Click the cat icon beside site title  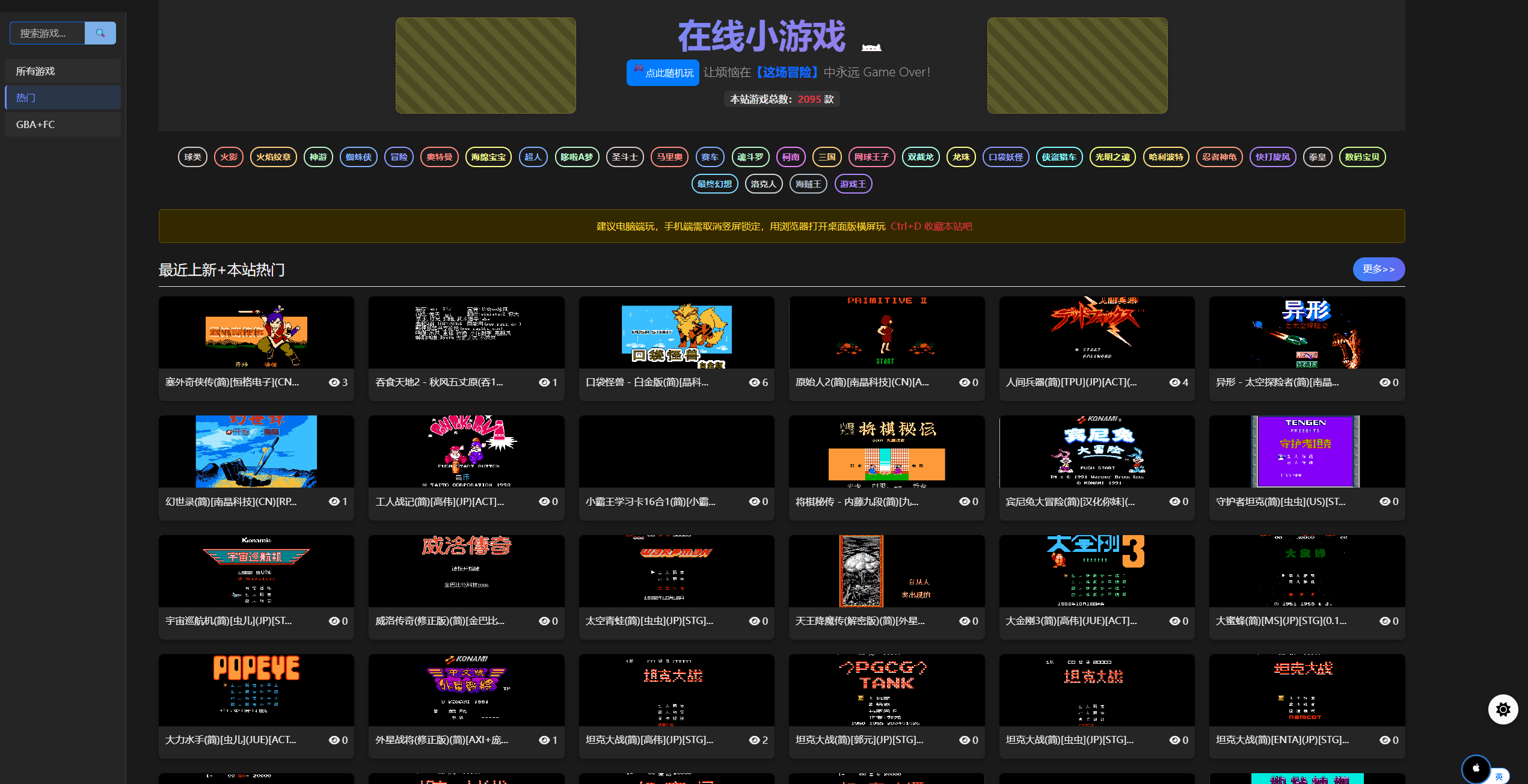click(871, 47)
